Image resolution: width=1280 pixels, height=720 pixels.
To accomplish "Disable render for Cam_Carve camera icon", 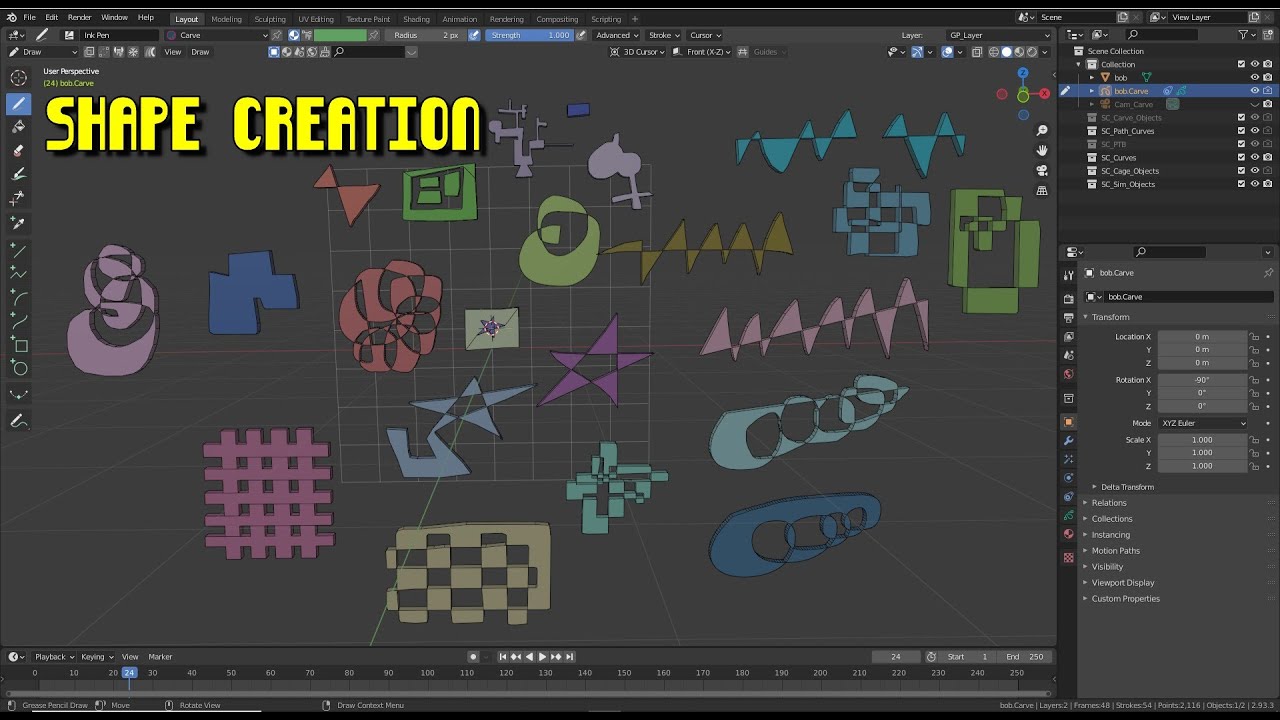I will click(1267, 104).
